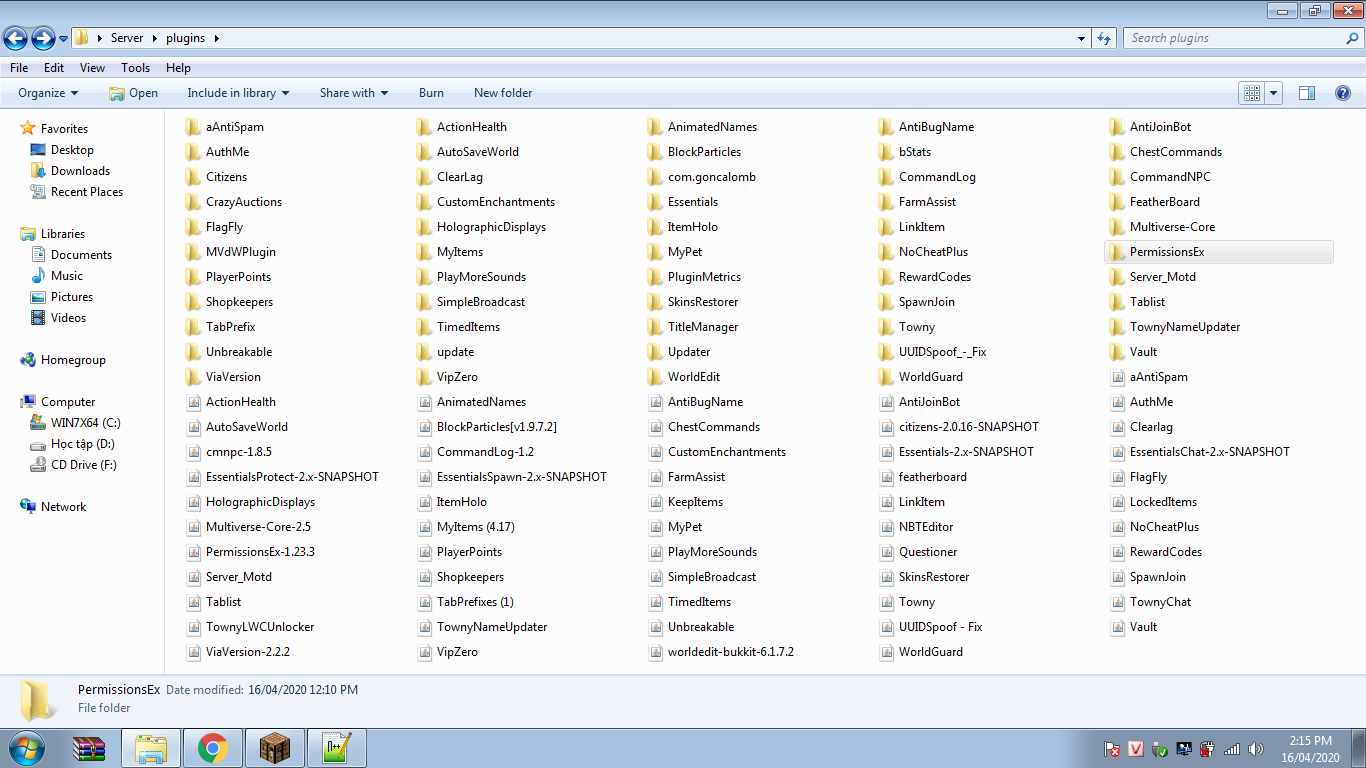Open the address bar history dropdown
The height and width of the screenshot is (768, 1366).
click(1082, 38)
